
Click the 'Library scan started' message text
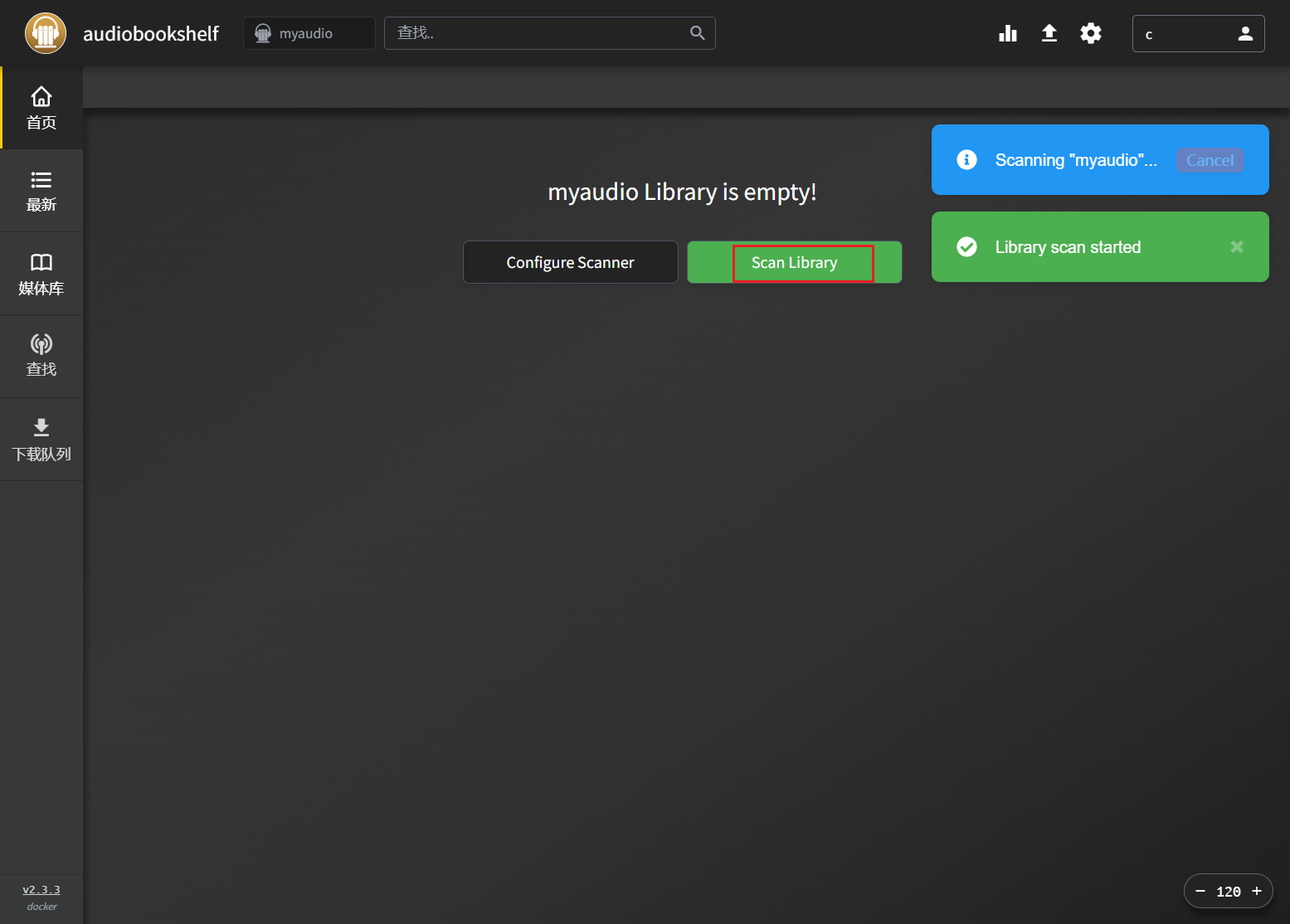[x=1068, y=247]
